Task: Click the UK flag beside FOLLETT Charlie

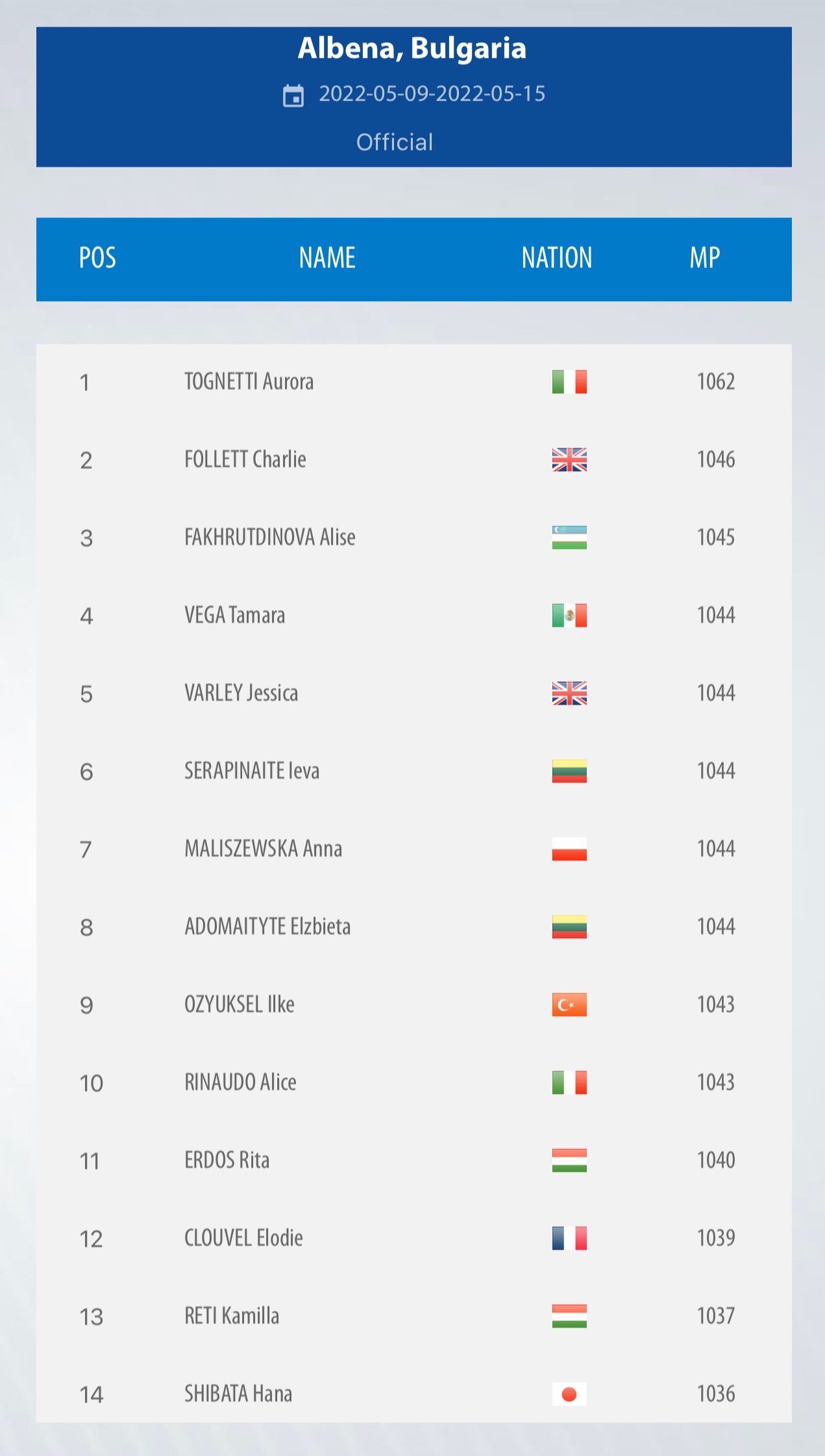Action: [x=569, y=460]
